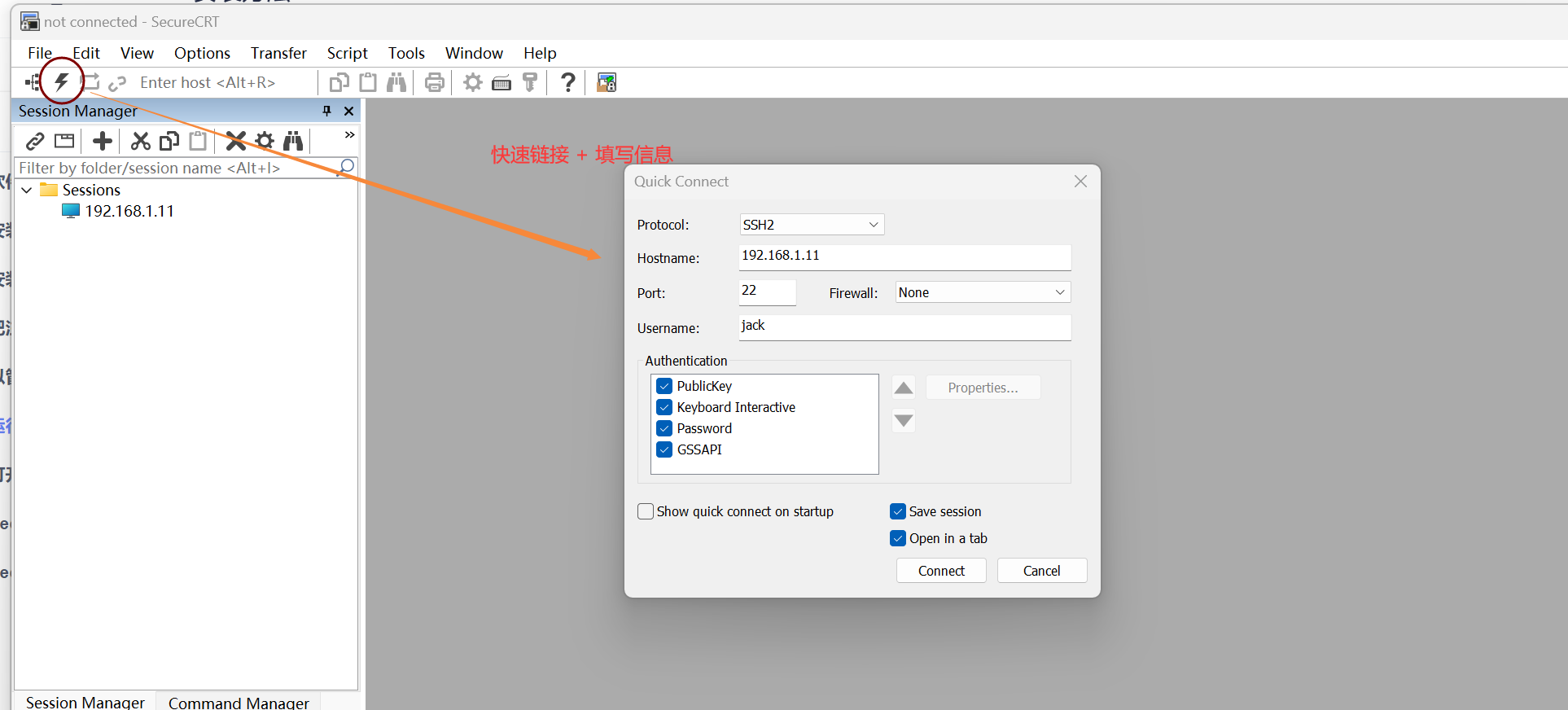Click Public-Key Assistant toolbar icon
Screen dimensions: 1568x710
(530, 82)
